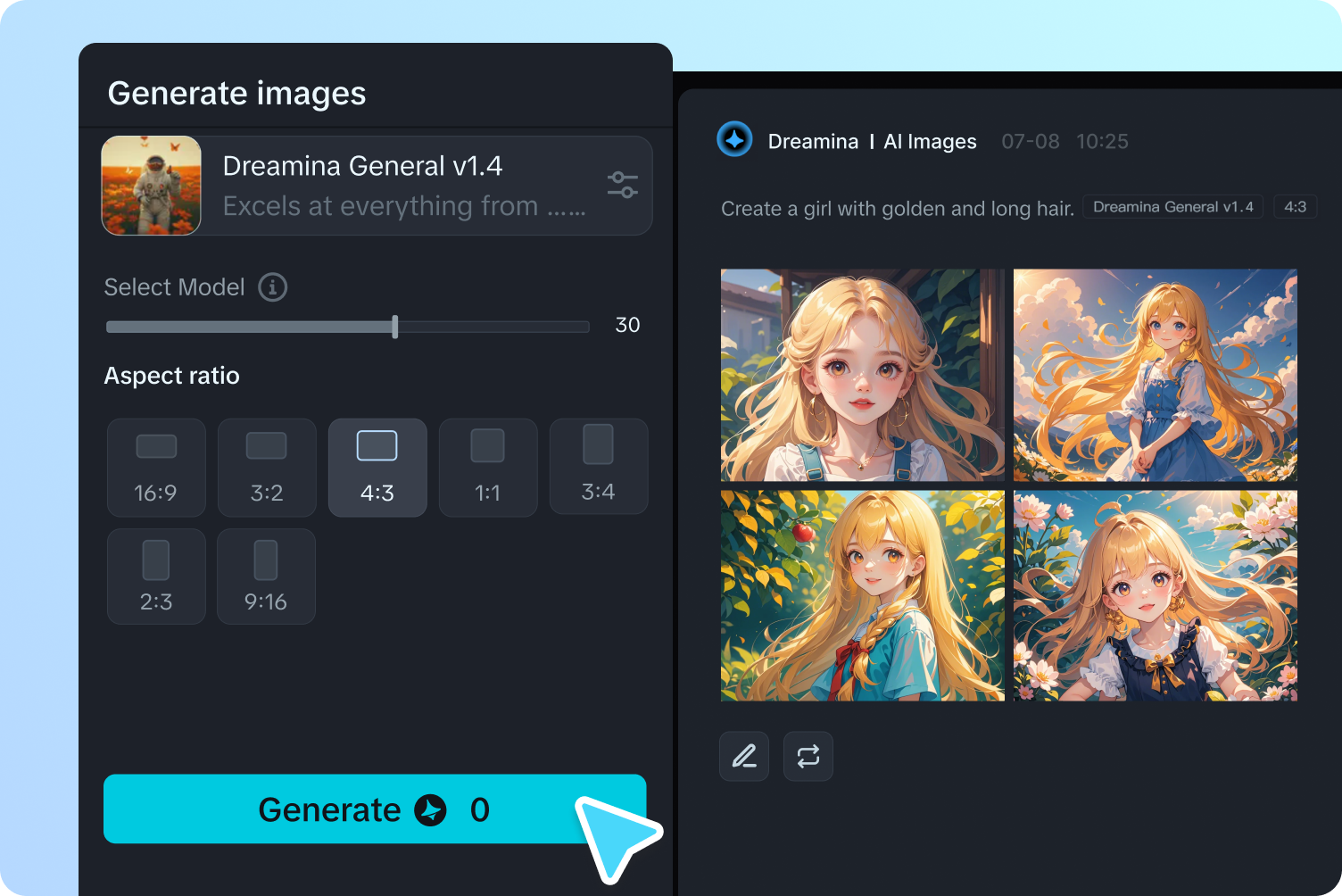Open the braided girl with apple image
Image resolution: width=1342 pixels, height=896 pixels.
tap(863, 595)
